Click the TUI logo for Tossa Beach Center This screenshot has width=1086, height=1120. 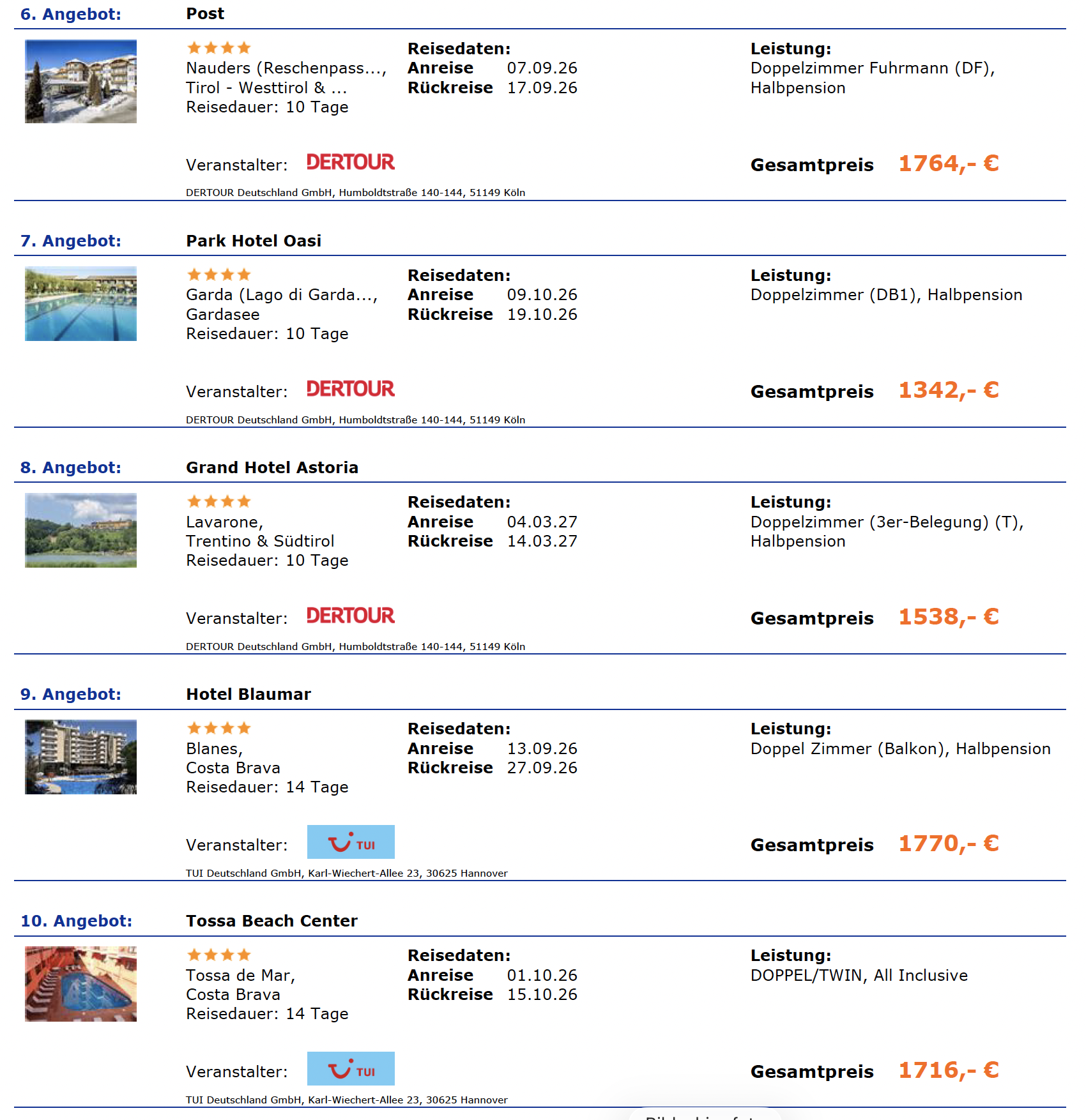(351, 1068)
